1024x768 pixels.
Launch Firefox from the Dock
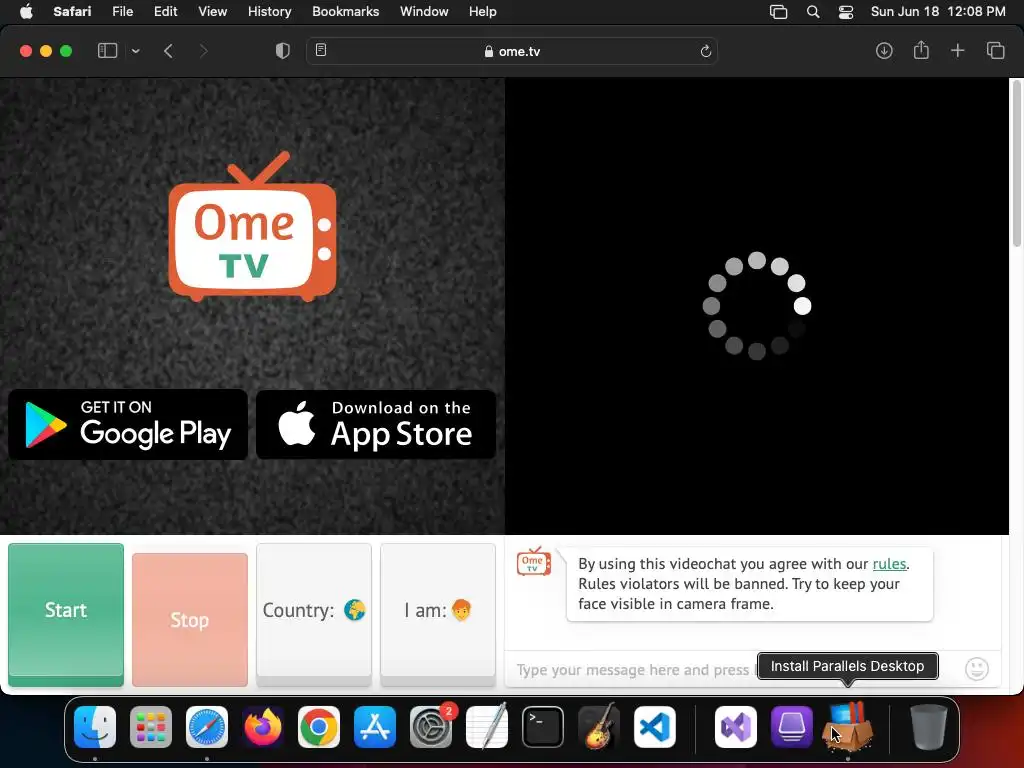[263, 727]
